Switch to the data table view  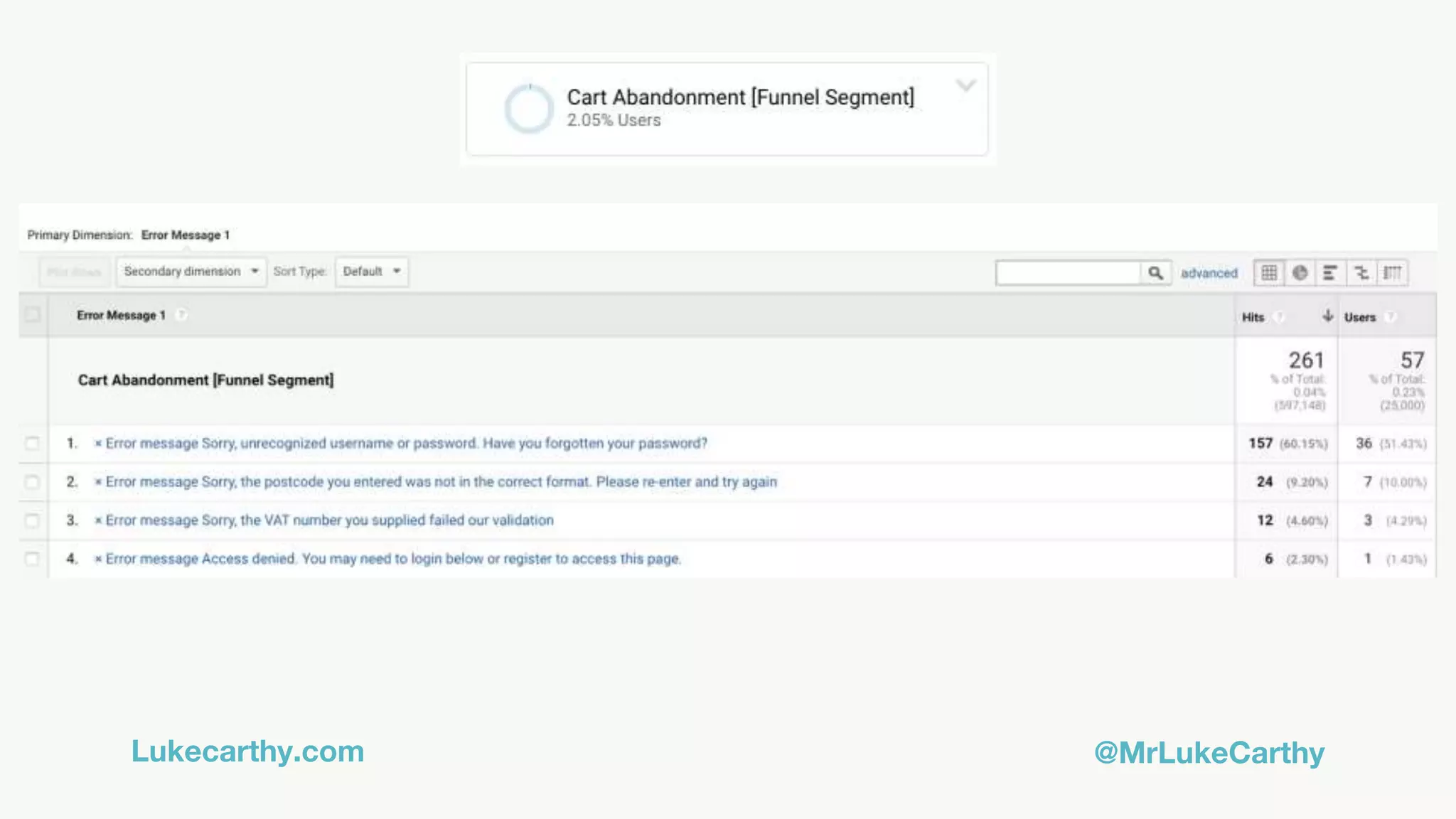(x=1269, y=273)
